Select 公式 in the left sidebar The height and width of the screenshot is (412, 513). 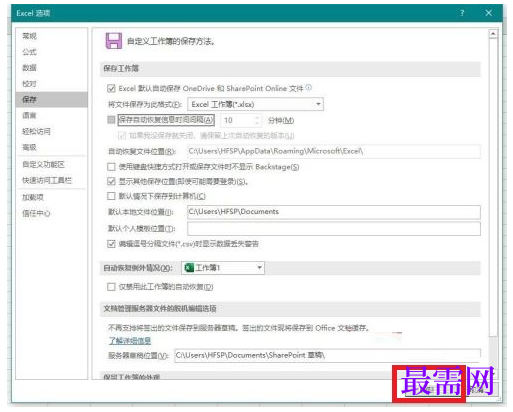(29, 52)
